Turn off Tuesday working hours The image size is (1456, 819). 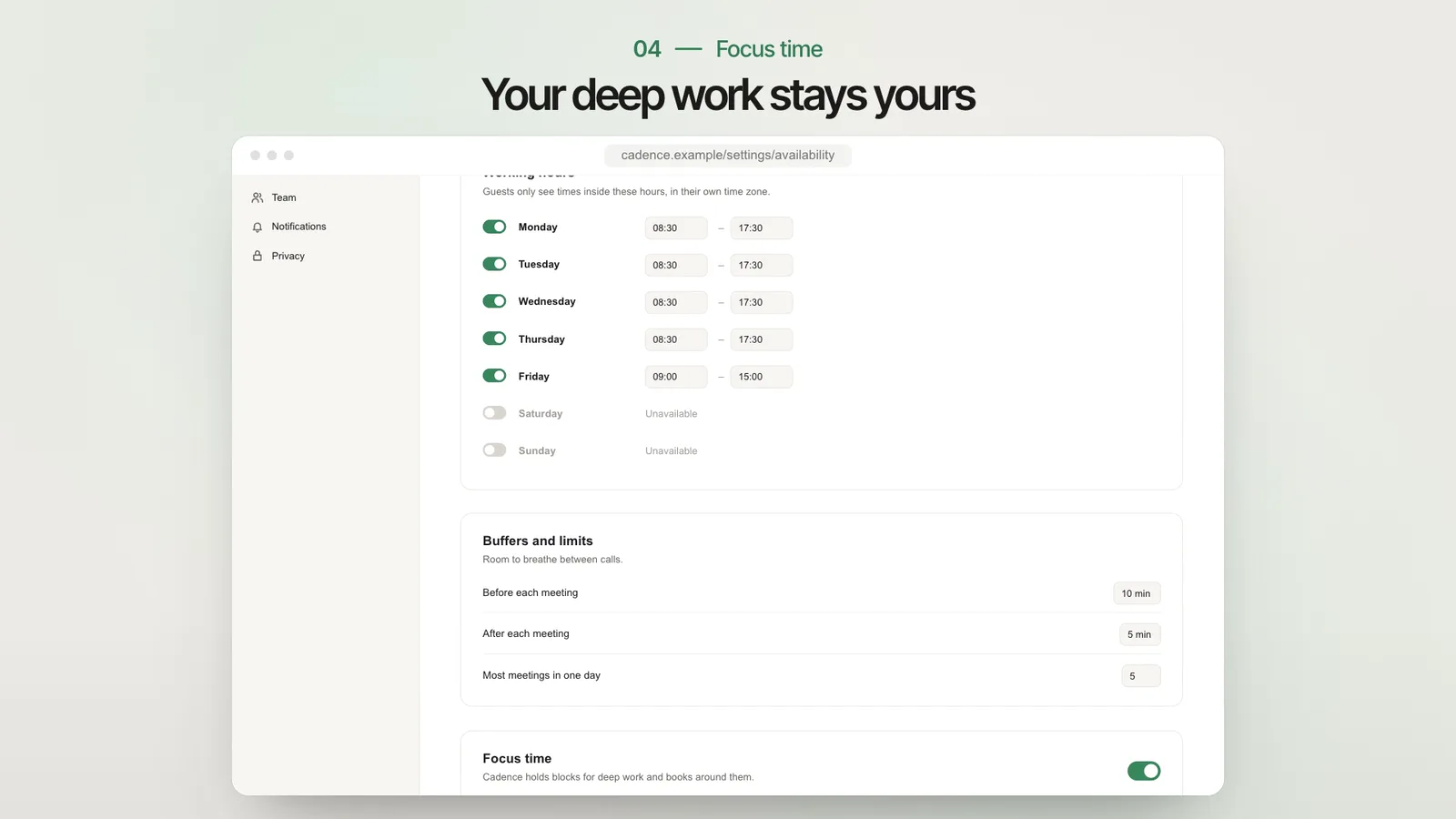coord(494,264)
